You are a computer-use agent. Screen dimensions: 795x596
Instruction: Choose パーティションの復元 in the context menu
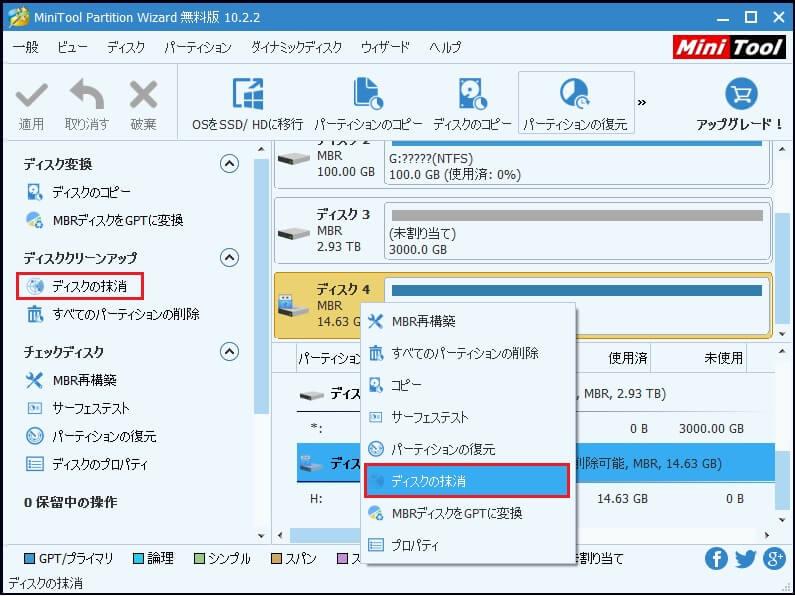[470, 449]
